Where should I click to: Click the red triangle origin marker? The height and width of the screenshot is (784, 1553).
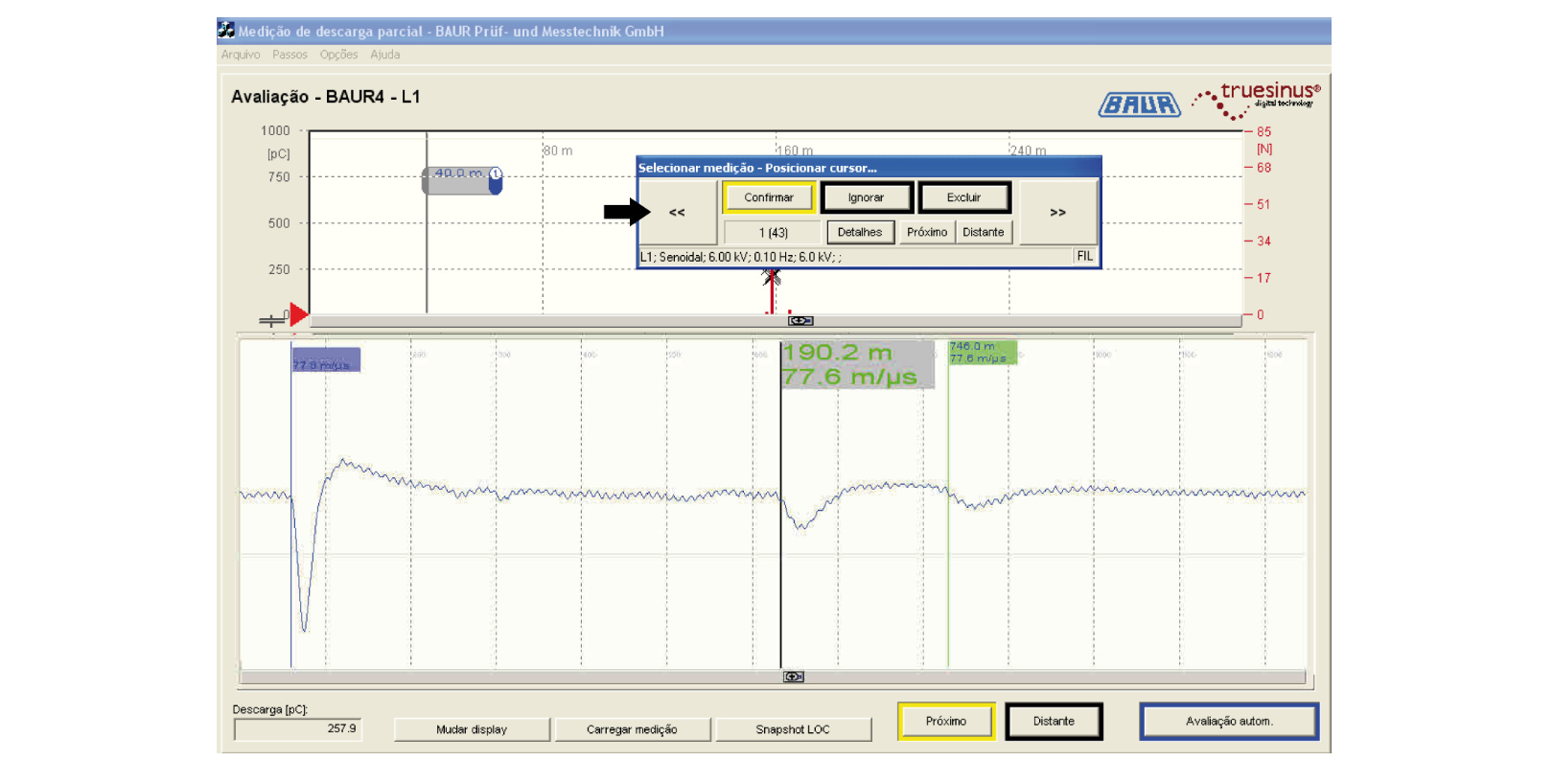point(298,314)
